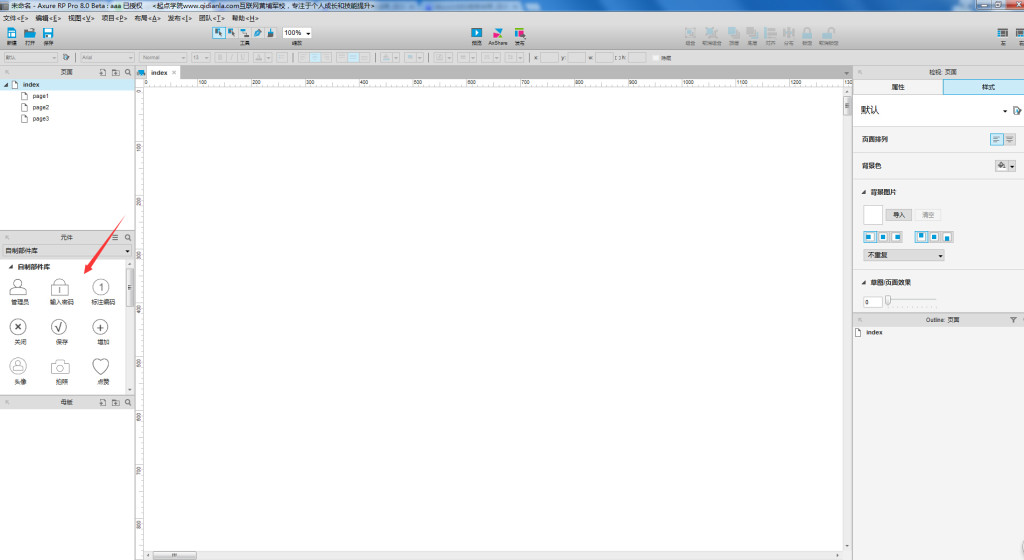The image size is (1024, 560).
Task: Click the 关闭 X circle widget
Action: click(18, 327)
